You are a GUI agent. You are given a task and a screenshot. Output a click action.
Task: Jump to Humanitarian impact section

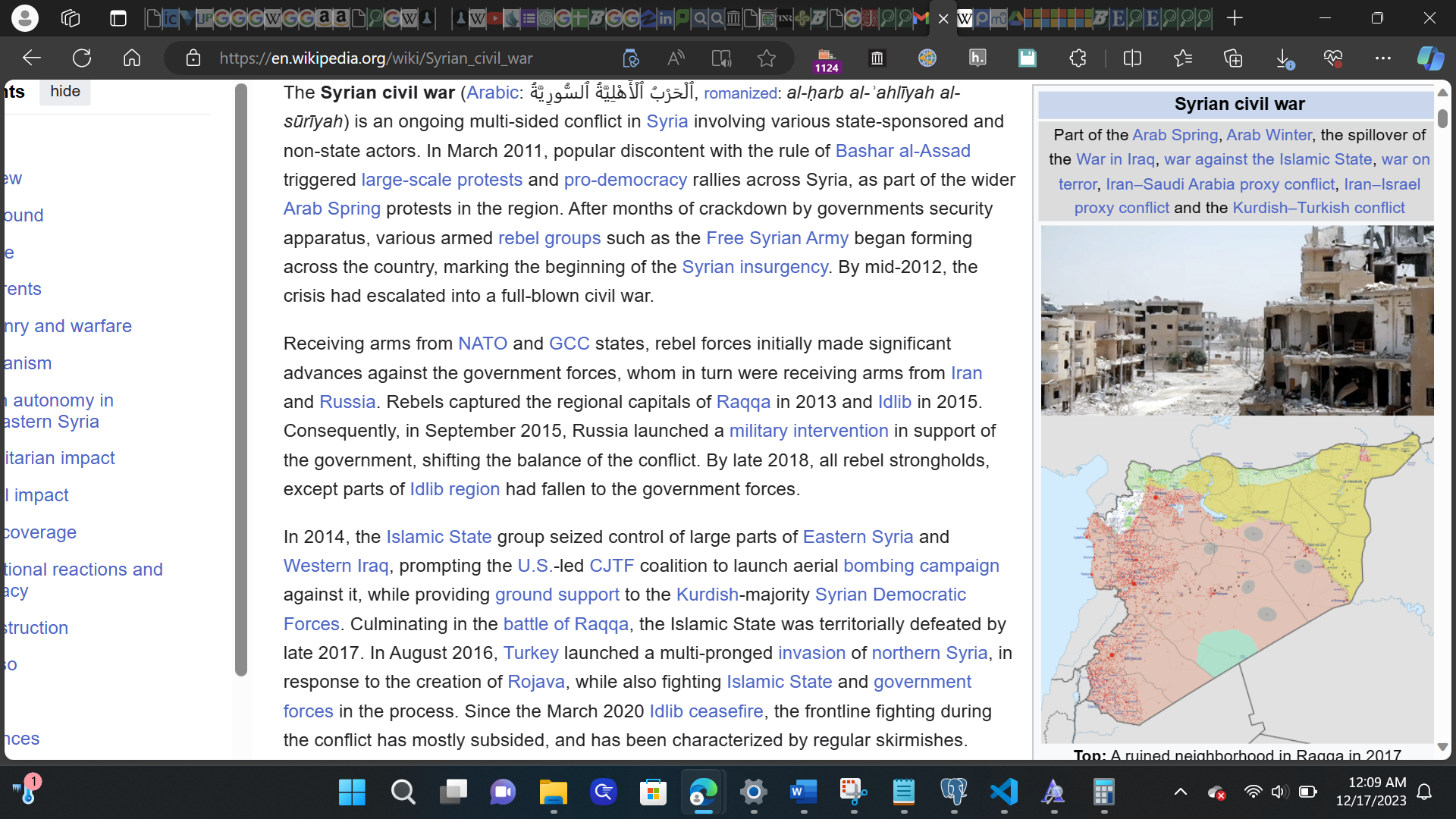[59, 458]
